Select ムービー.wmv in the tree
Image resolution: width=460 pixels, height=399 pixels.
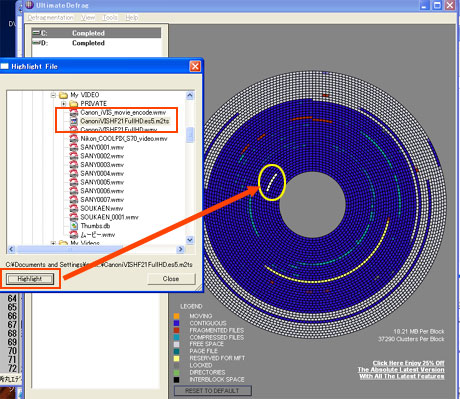98,235
